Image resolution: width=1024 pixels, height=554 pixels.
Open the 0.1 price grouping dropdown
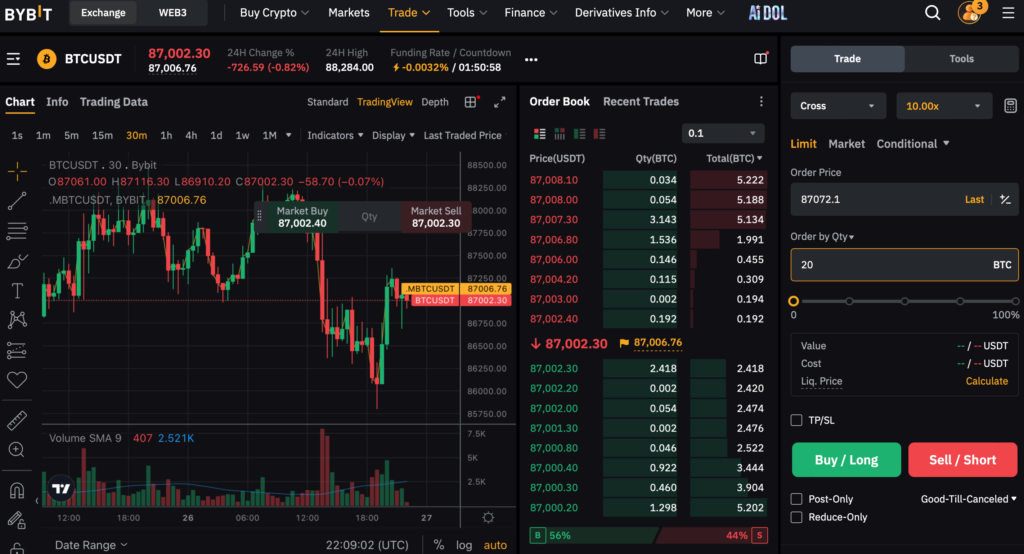click(723, 133)
